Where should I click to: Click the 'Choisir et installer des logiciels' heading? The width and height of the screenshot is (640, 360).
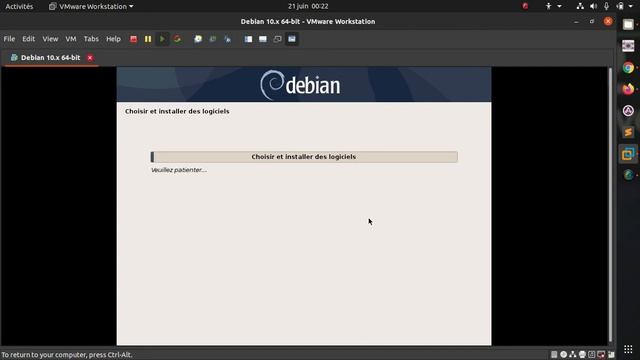(x=177, y=111)
